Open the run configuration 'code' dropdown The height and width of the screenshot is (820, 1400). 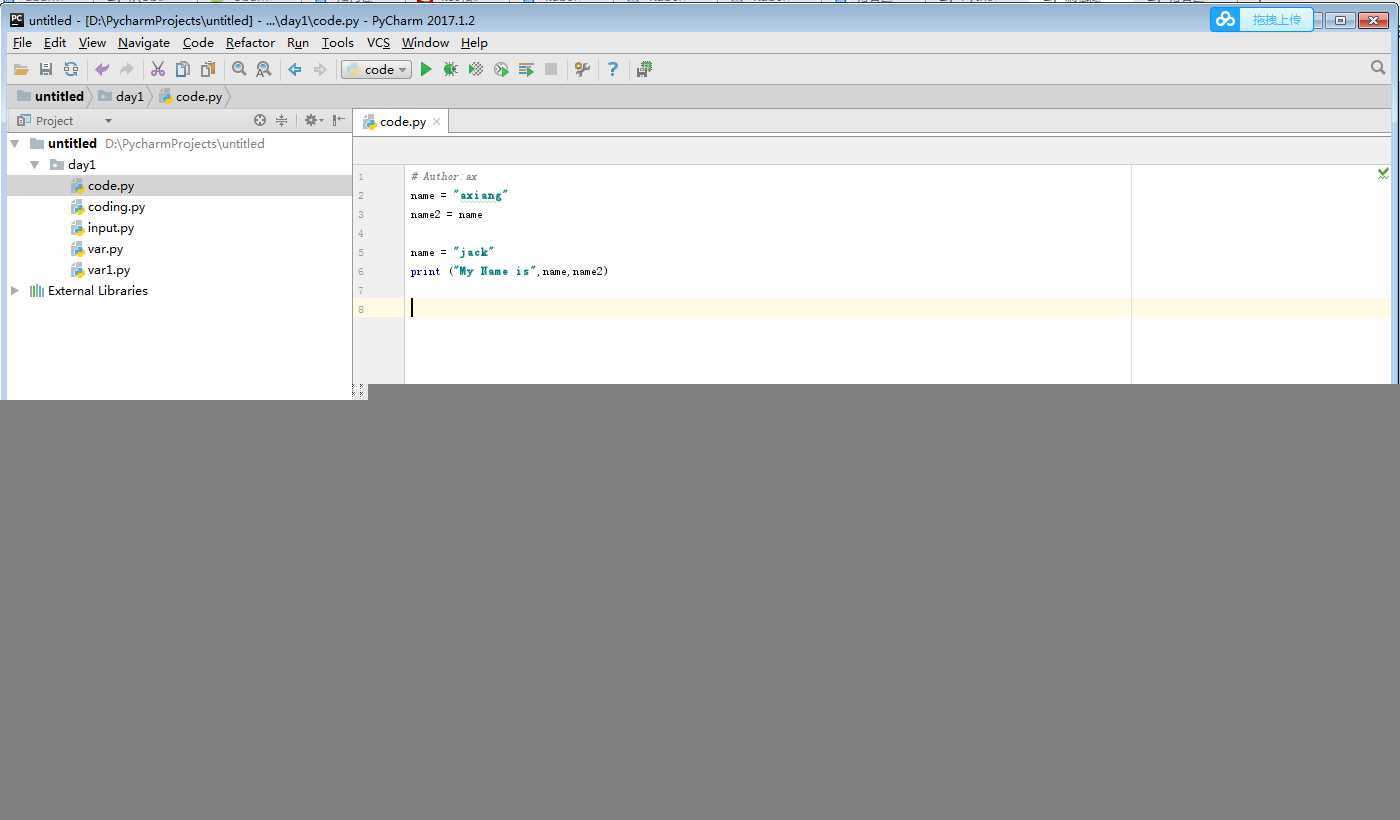point(376,69)
